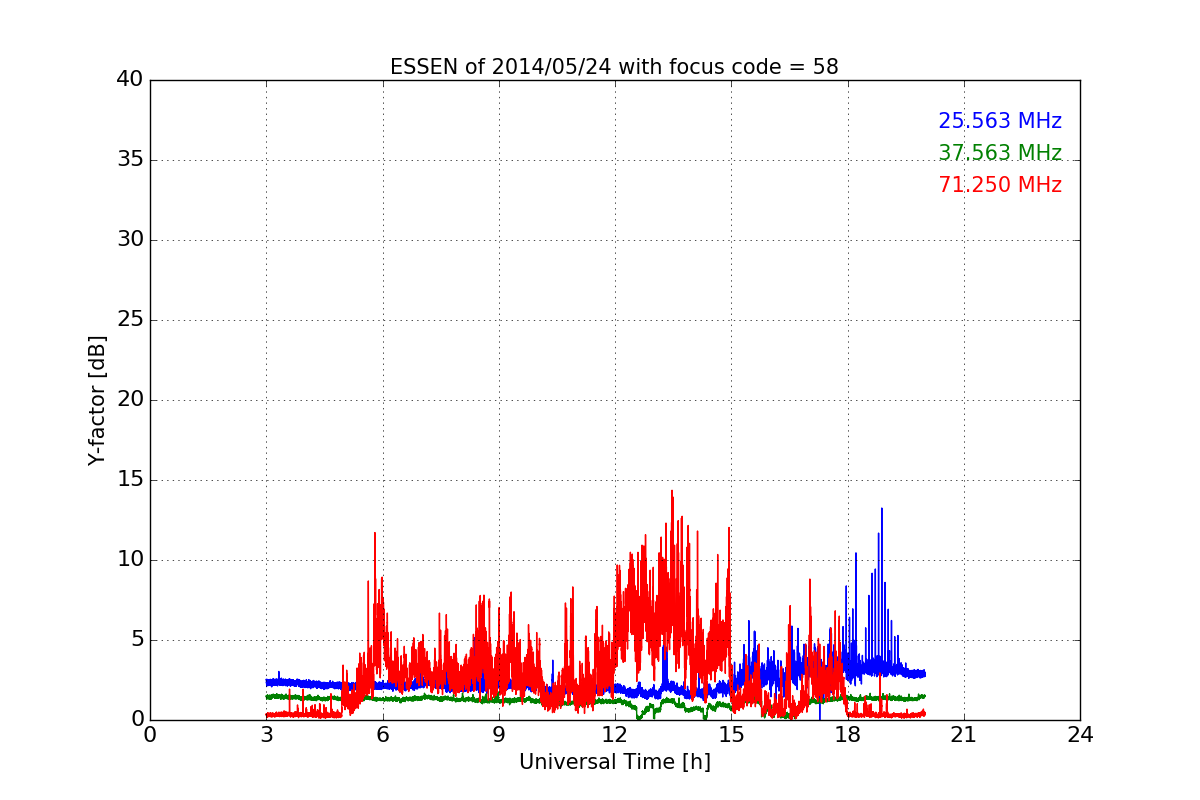Click the y-axis tick label '25'
Viewport: 1200px width, 800px height.
pos(130,320)
